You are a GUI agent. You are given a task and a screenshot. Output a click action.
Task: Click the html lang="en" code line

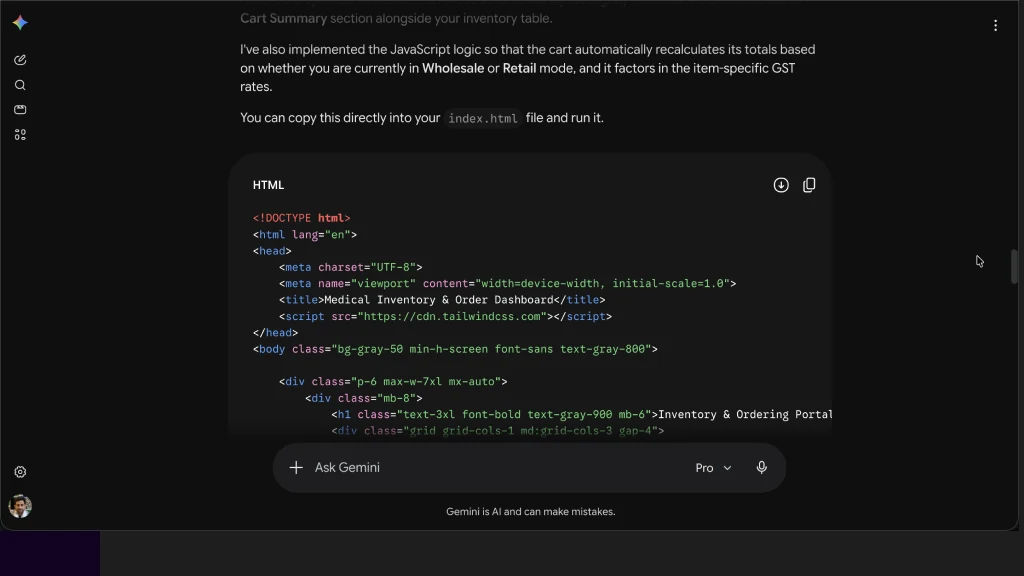[x=305, y=234]
